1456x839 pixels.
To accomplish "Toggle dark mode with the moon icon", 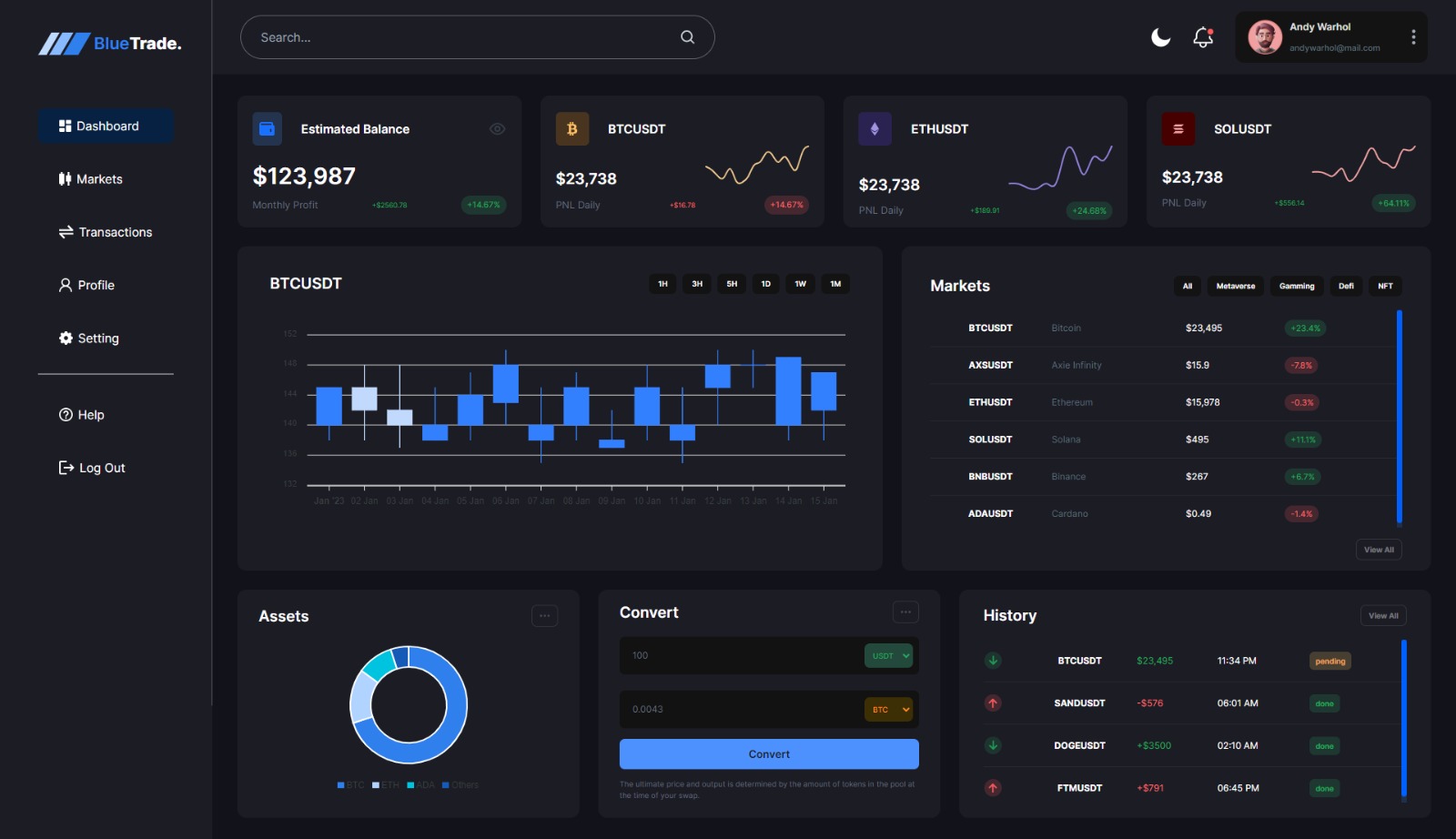I will click(x=1159, y=37).
